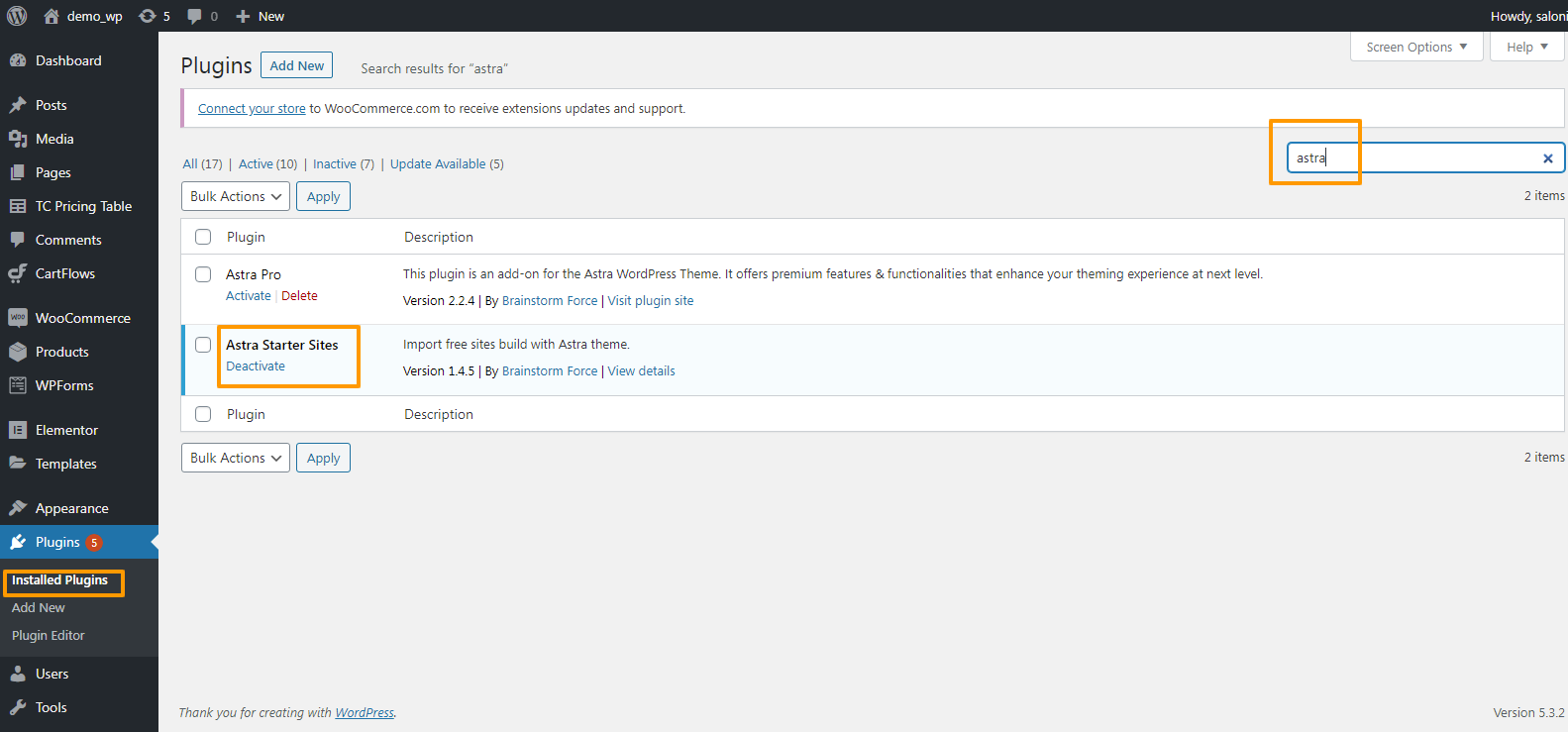Screen dimensions: 1568x732
Task: Click into the plugin search field
Action: pos(1426,158)
